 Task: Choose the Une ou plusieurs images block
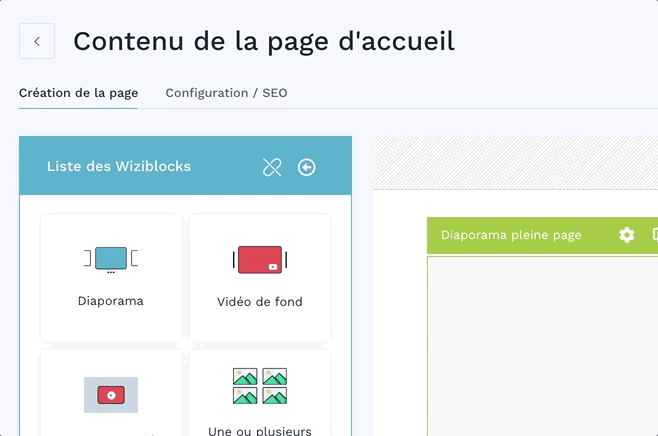[x=260, y=394]
